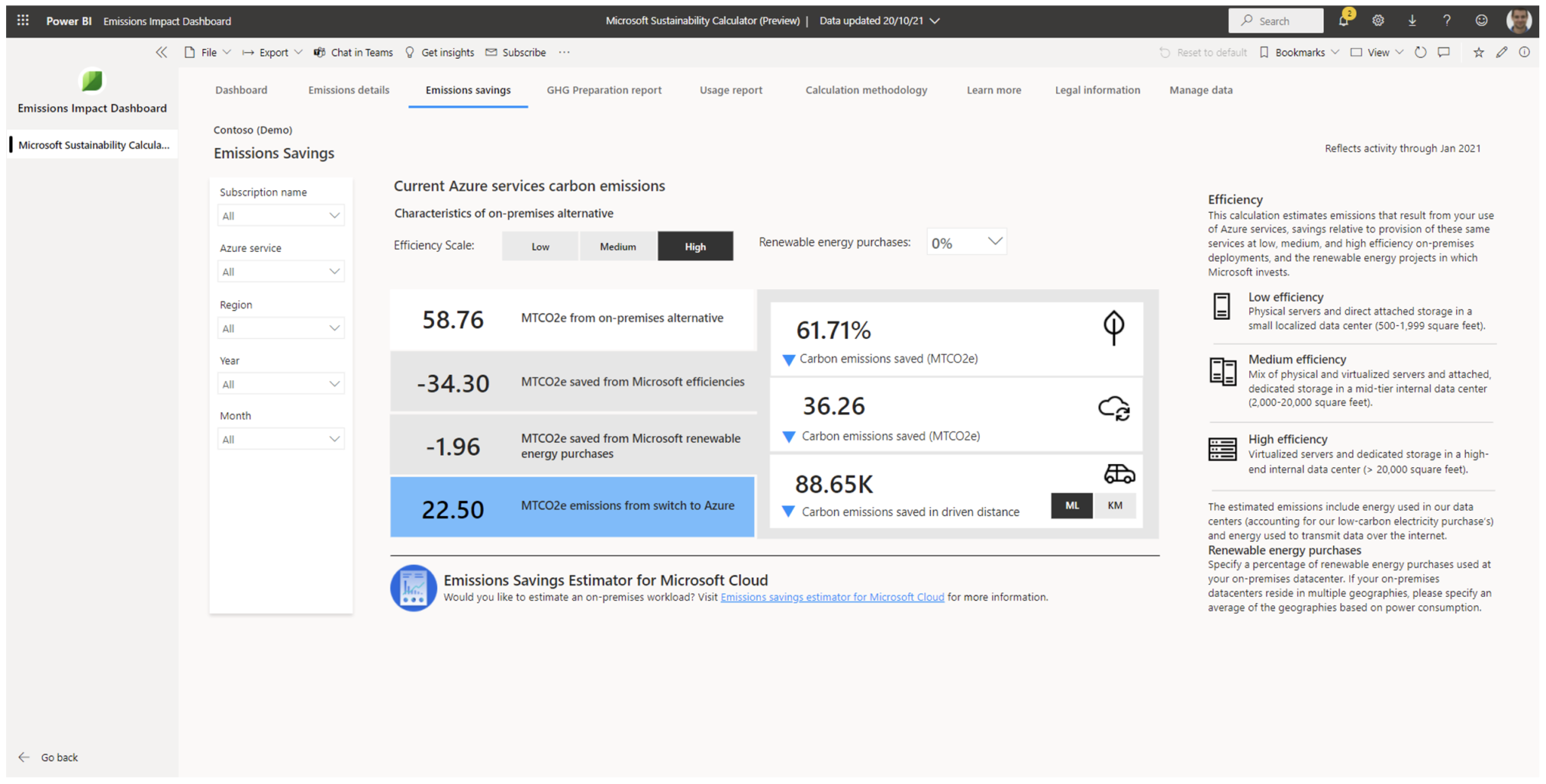Click the leaf icon beside 61.71%
Viewport: 1546px width, 784px height.
point(1113,327)
